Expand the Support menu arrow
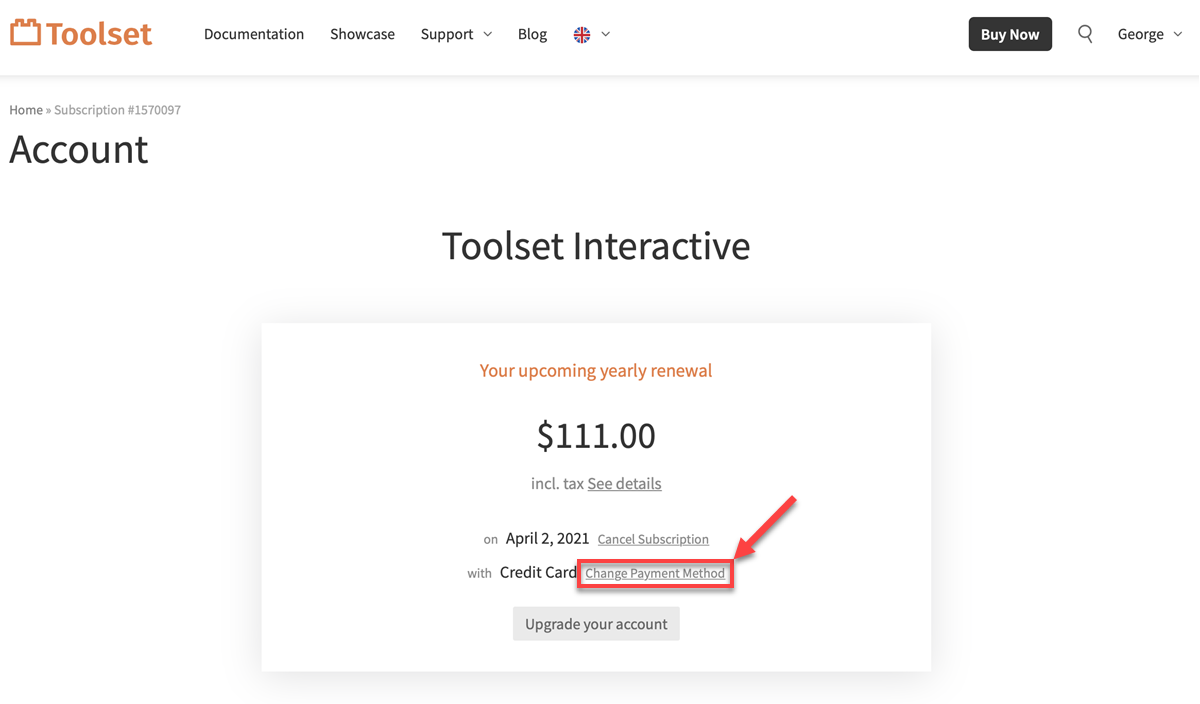The height and width of the screenshot is (704, 1200). 488,34
